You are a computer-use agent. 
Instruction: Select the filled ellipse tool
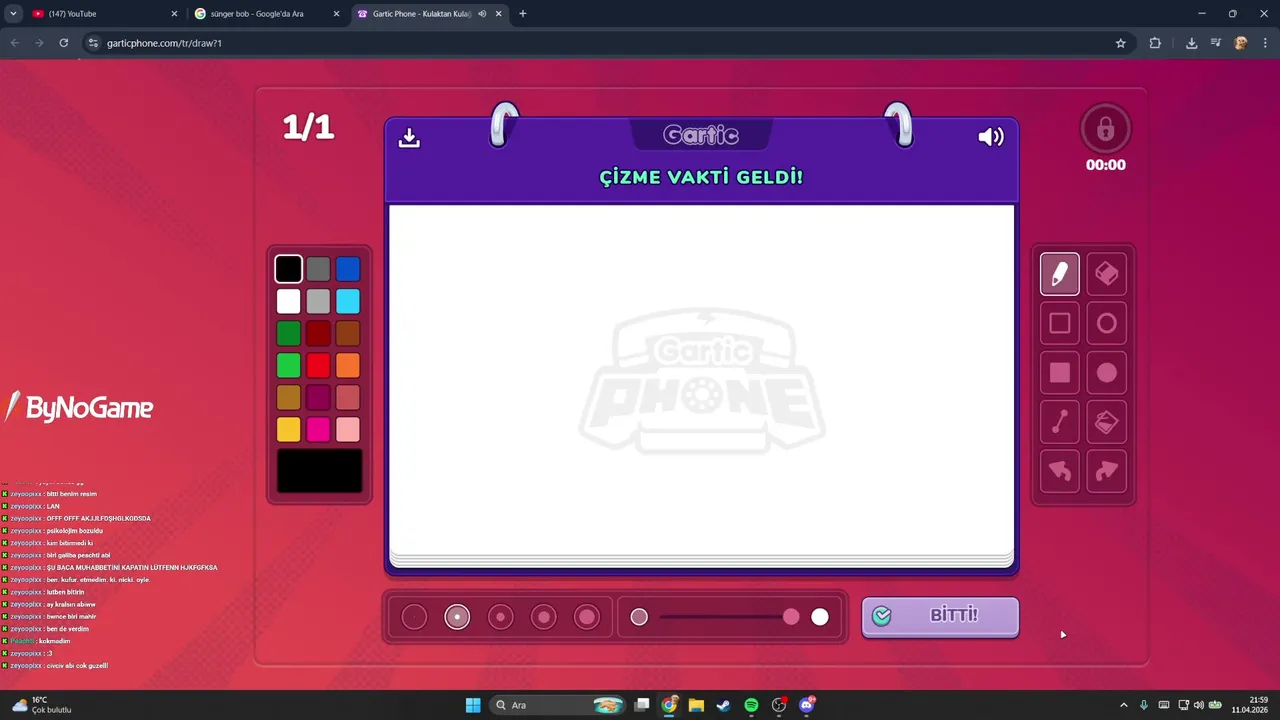coord(1107,373)
